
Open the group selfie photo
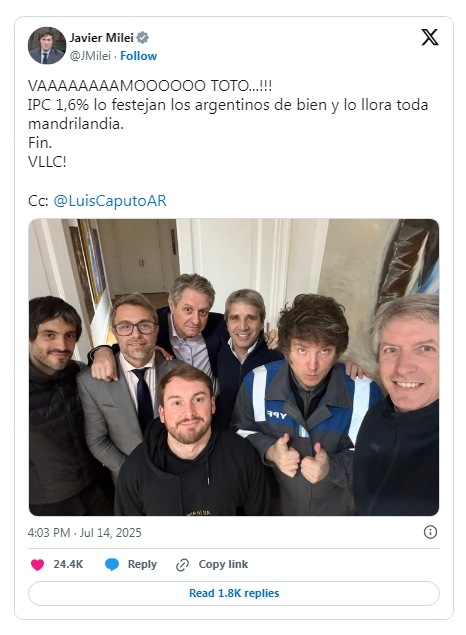tap(234, 367)
